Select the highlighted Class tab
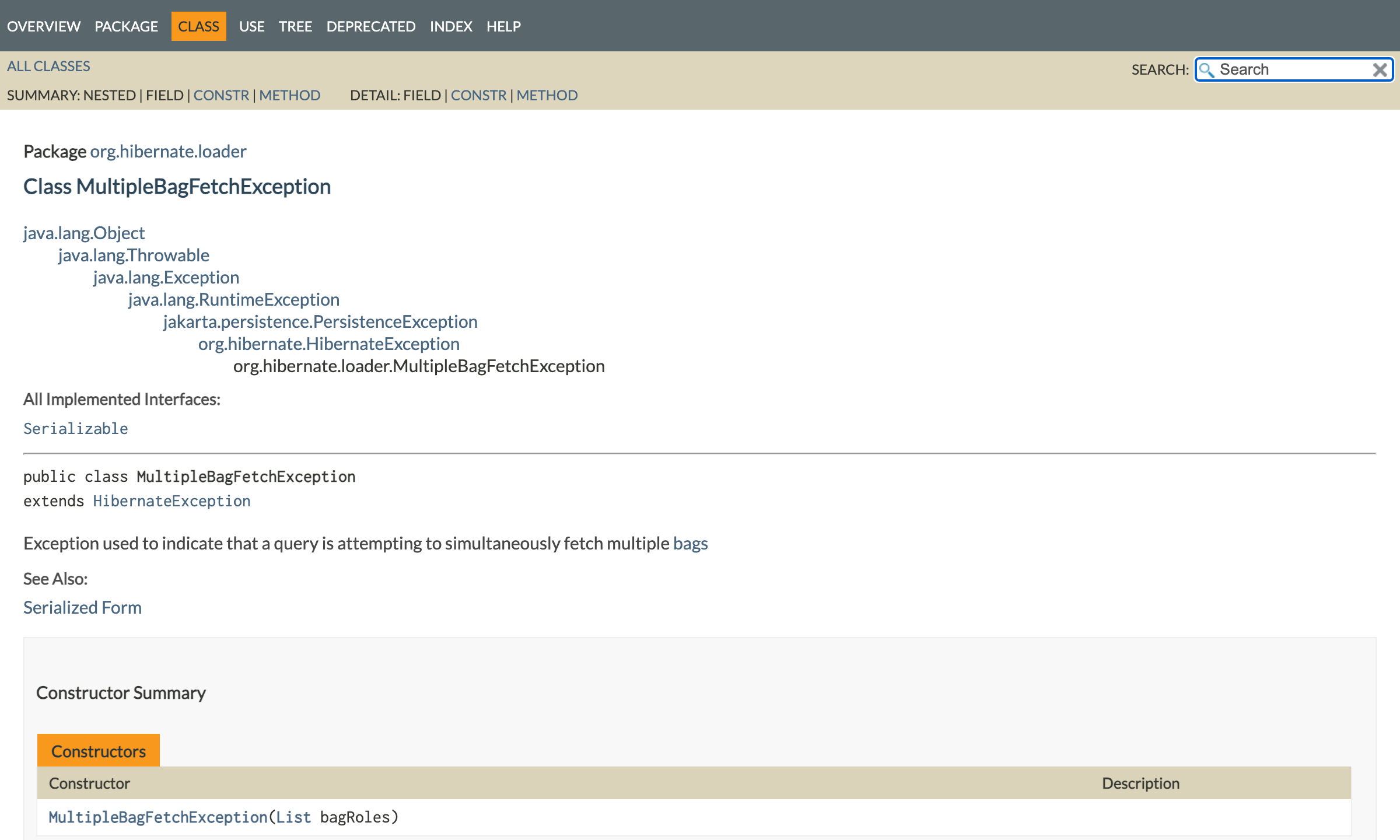1400x840 pixels. (x=198, y=26)
